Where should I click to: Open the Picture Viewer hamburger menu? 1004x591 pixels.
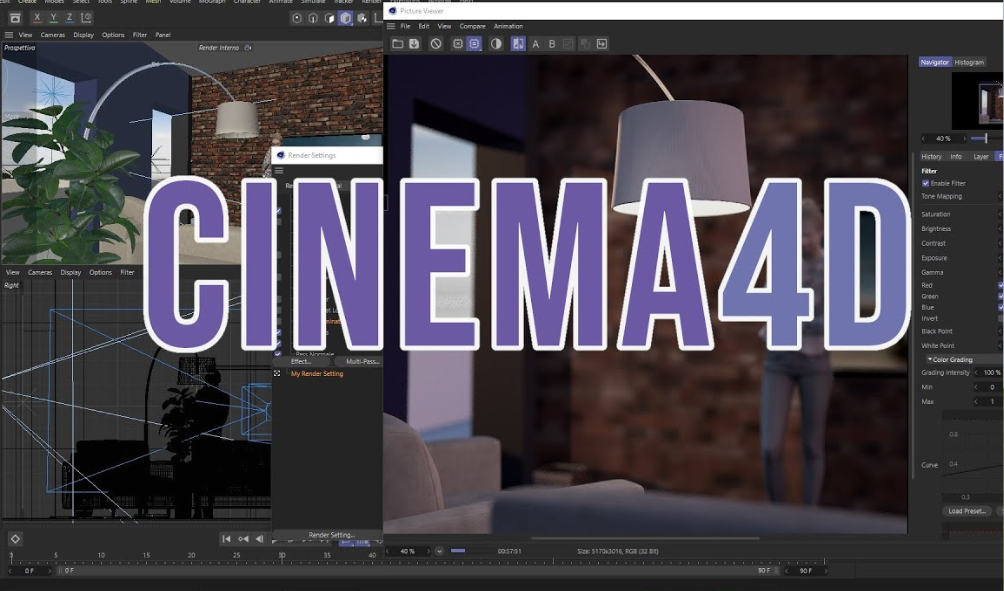[391, 26]
